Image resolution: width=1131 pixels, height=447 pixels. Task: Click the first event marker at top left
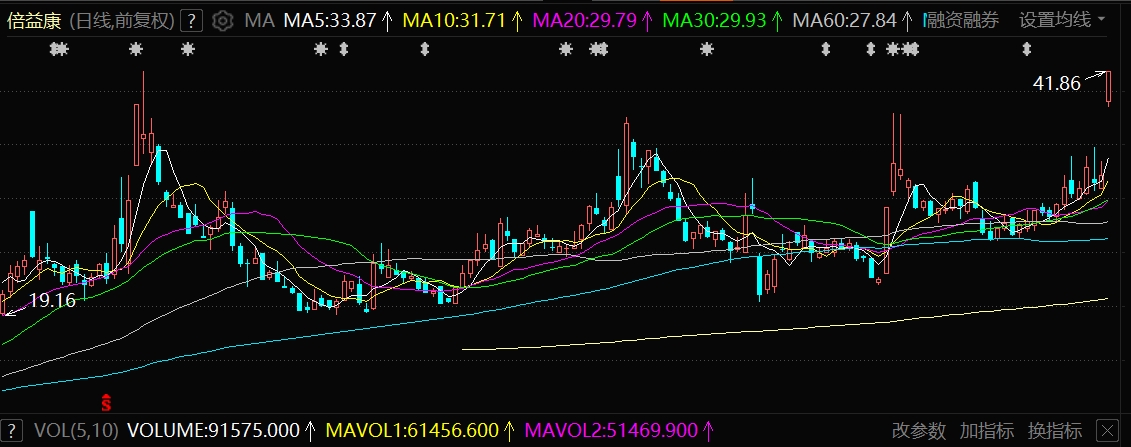60,49
